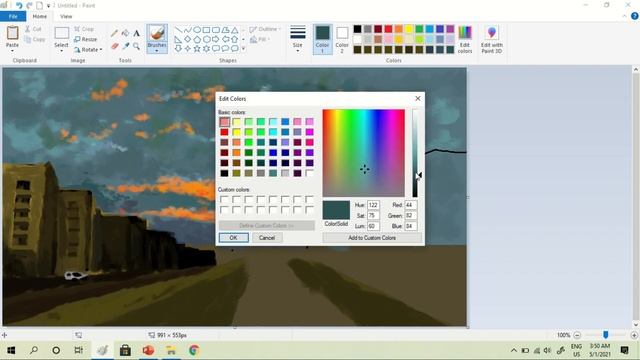Collapse the ribbon with the chevron
The width and height of the screenshot is (640, 360).
point(624,16)
